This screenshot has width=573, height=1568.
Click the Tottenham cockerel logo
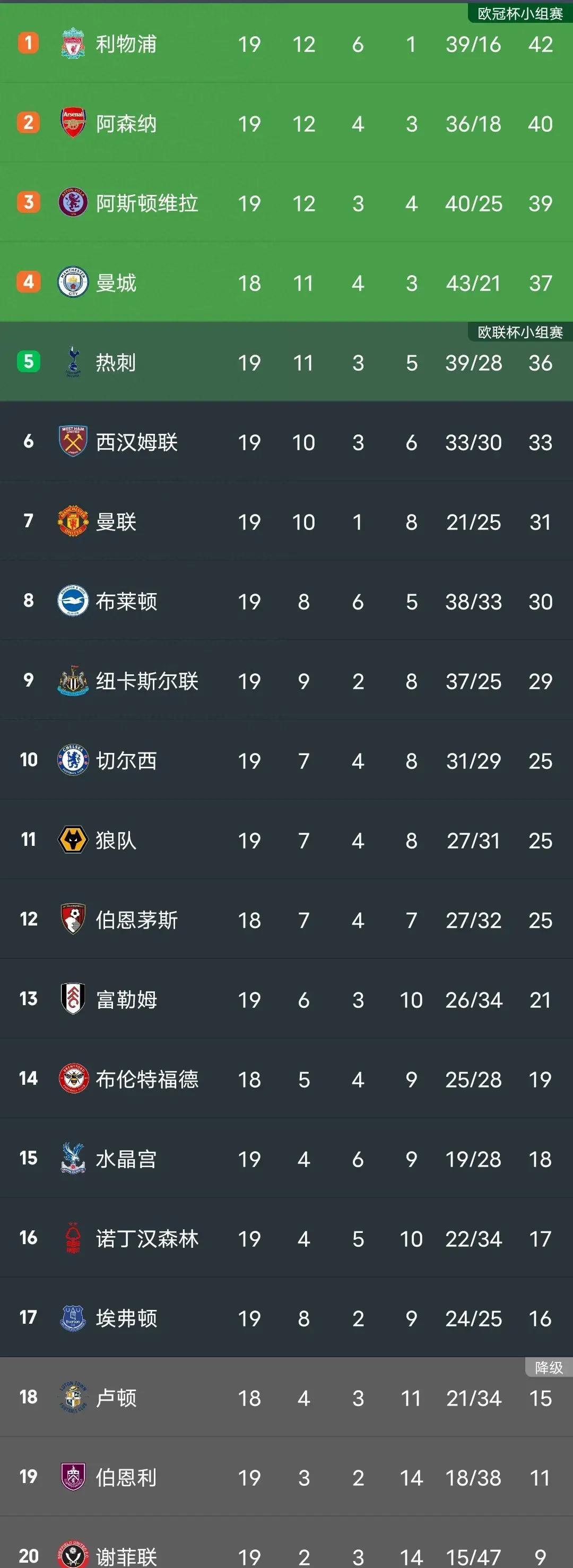click(x=72, y=362)
